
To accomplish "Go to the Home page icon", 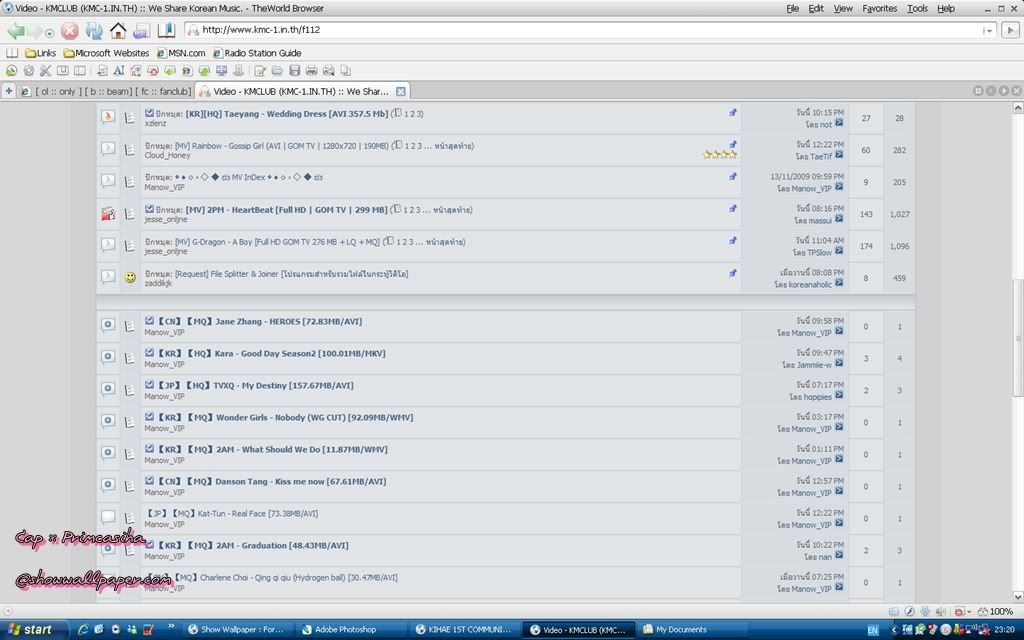I will point(118,31).
